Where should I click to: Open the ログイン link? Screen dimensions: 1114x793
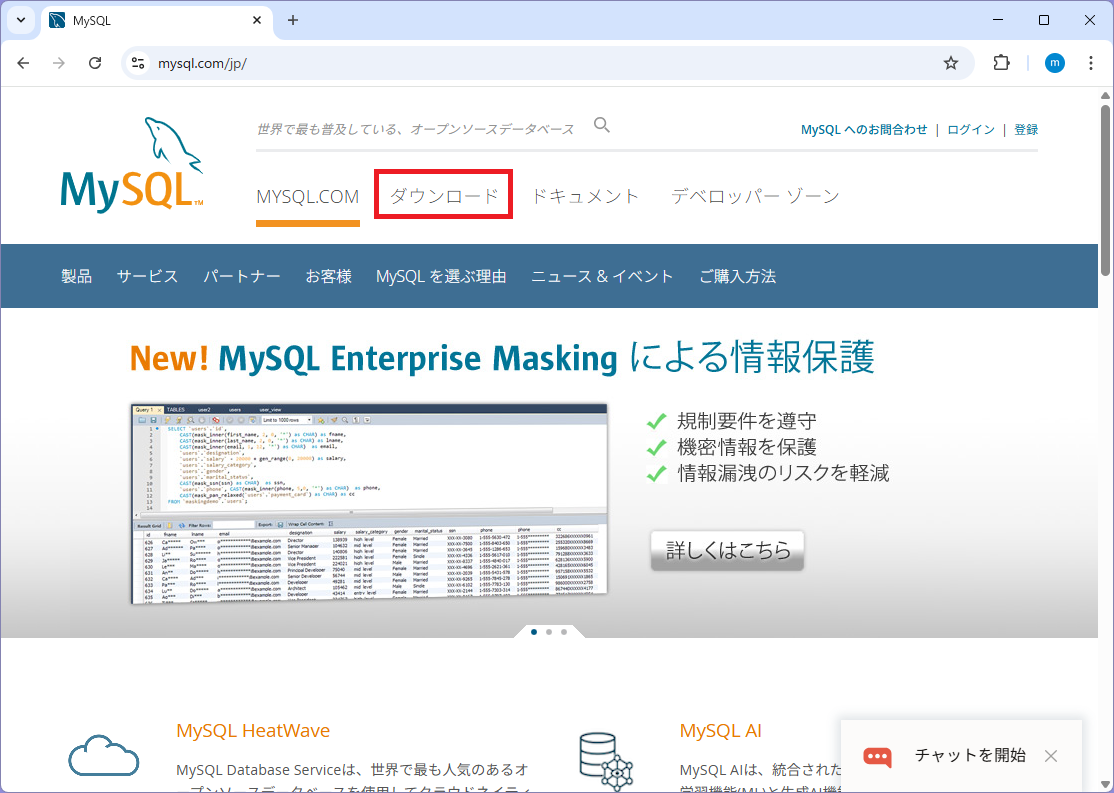click(x=970, y=129)
